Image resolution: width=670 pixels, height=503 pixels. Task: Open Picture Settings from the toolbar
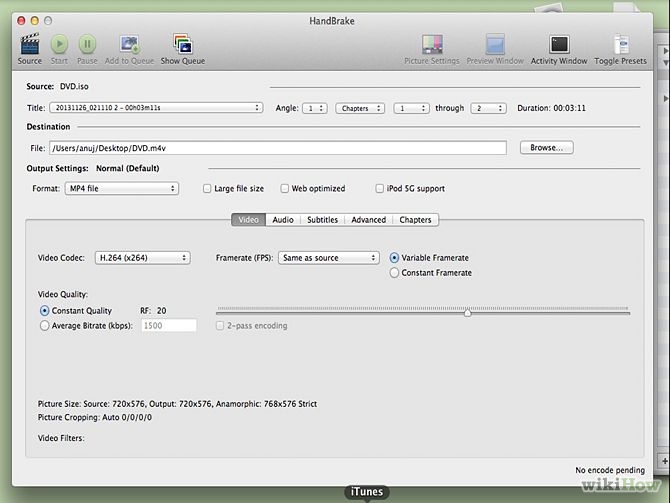[x=432, y=44]
